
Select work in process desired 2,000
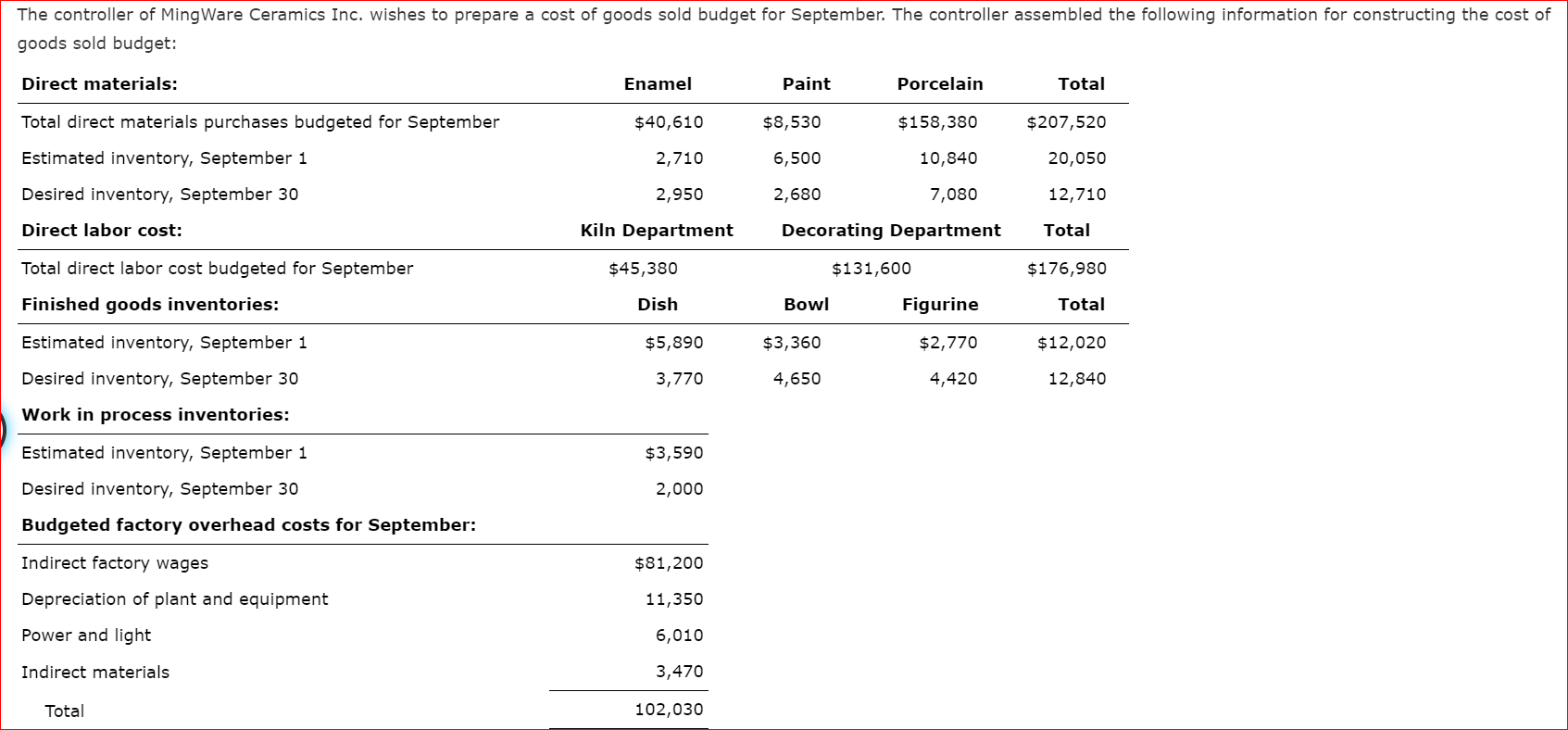pyautogui.click(x=680, y=489)
